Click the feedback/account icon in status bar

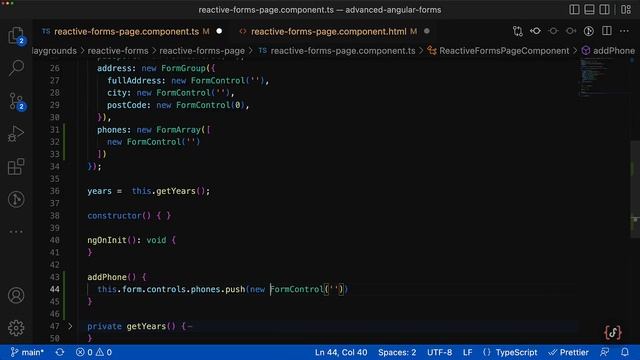coord(604,352)
